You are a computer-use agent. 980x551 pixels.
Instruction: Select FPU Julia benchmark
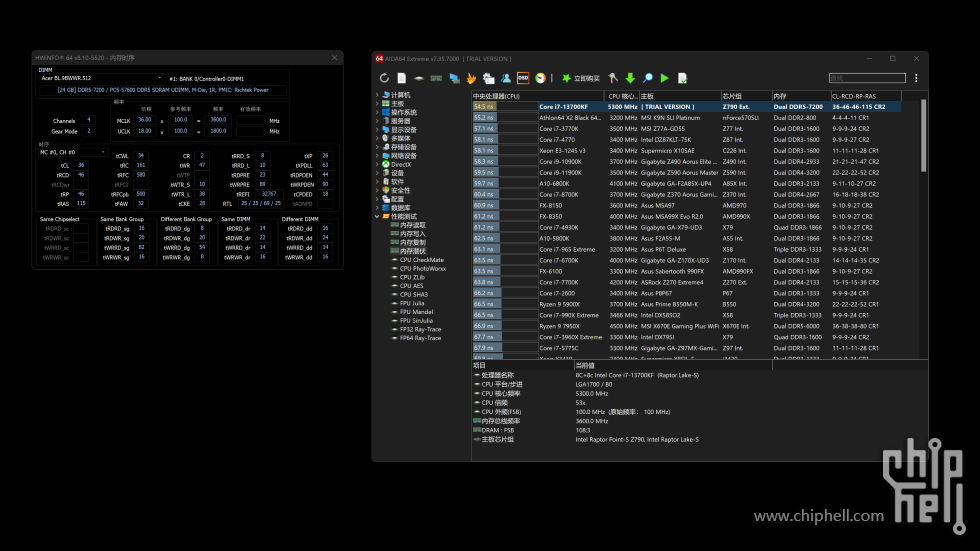412,303
